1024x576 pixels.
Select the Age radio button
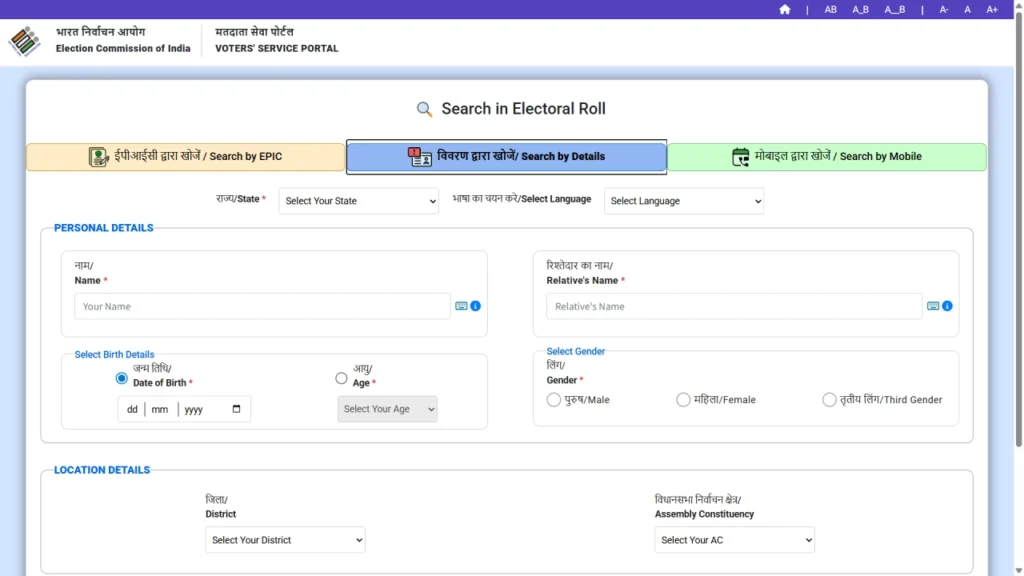click(x=341, y=378)
